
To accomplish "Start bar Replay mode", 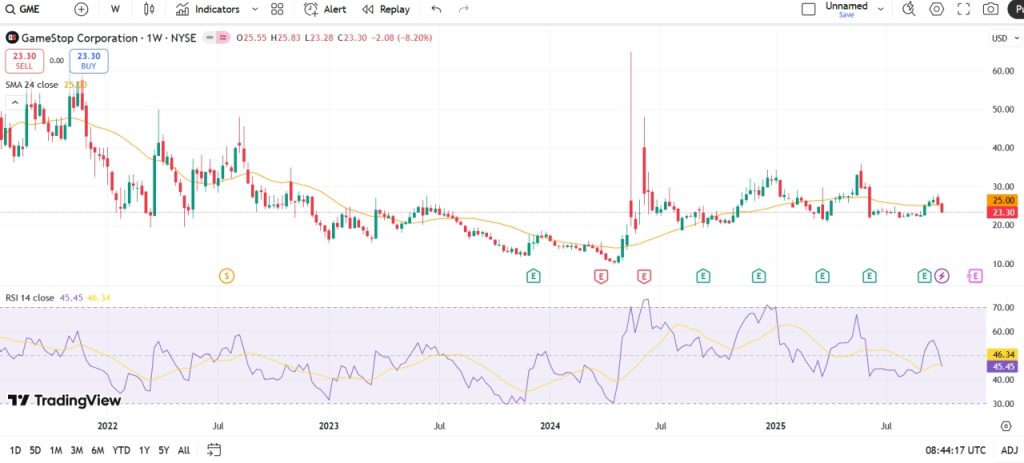I will pos(386,9).
